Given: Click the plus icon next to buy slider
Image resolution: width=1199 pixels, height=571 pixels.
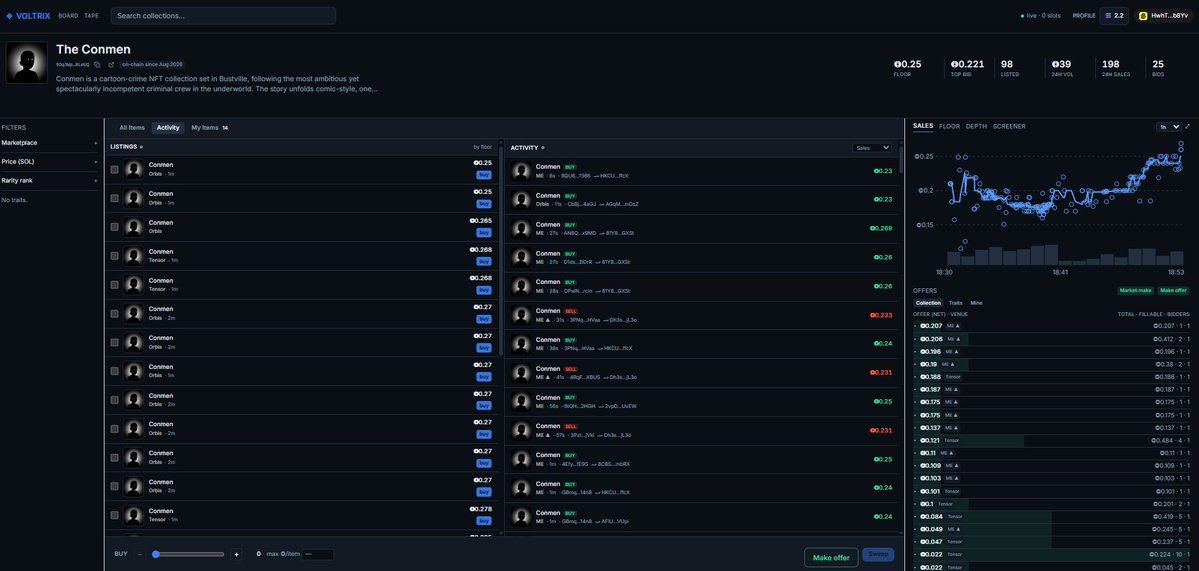Looking at the screenshot, I should (x=236, y=554).
